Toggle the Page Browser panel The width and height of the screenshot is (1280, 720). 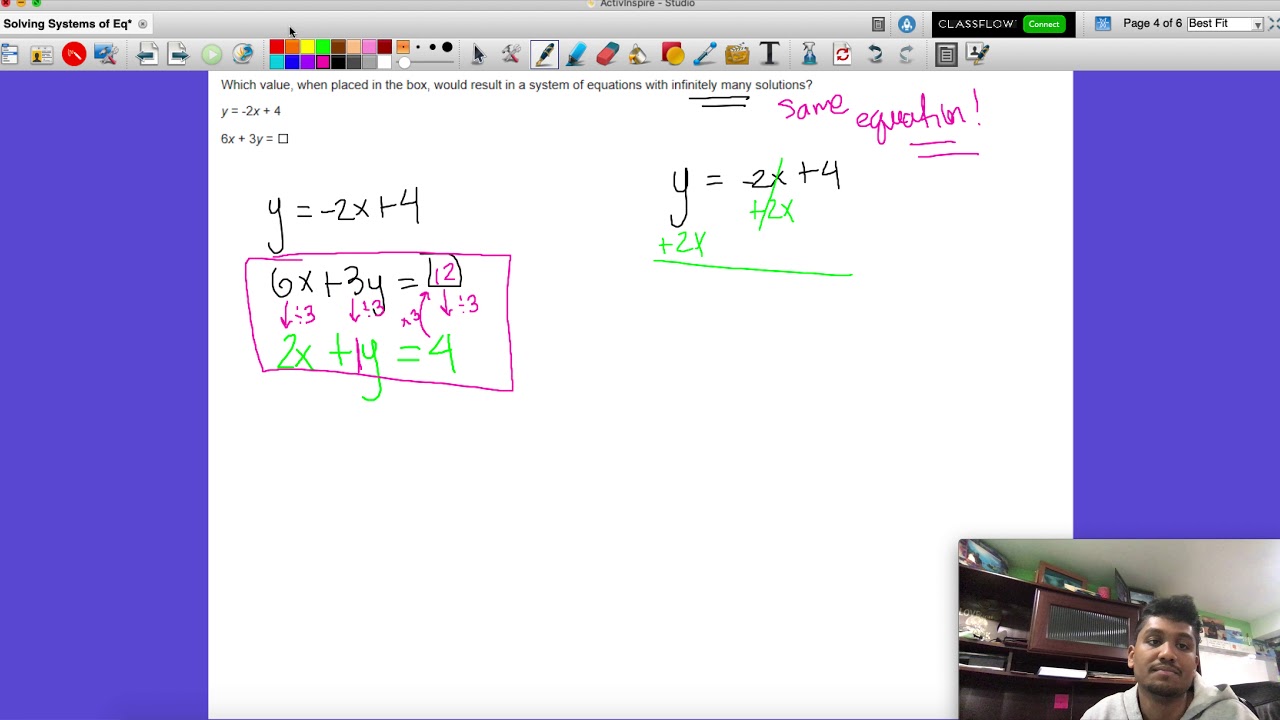tap(946, 54)
